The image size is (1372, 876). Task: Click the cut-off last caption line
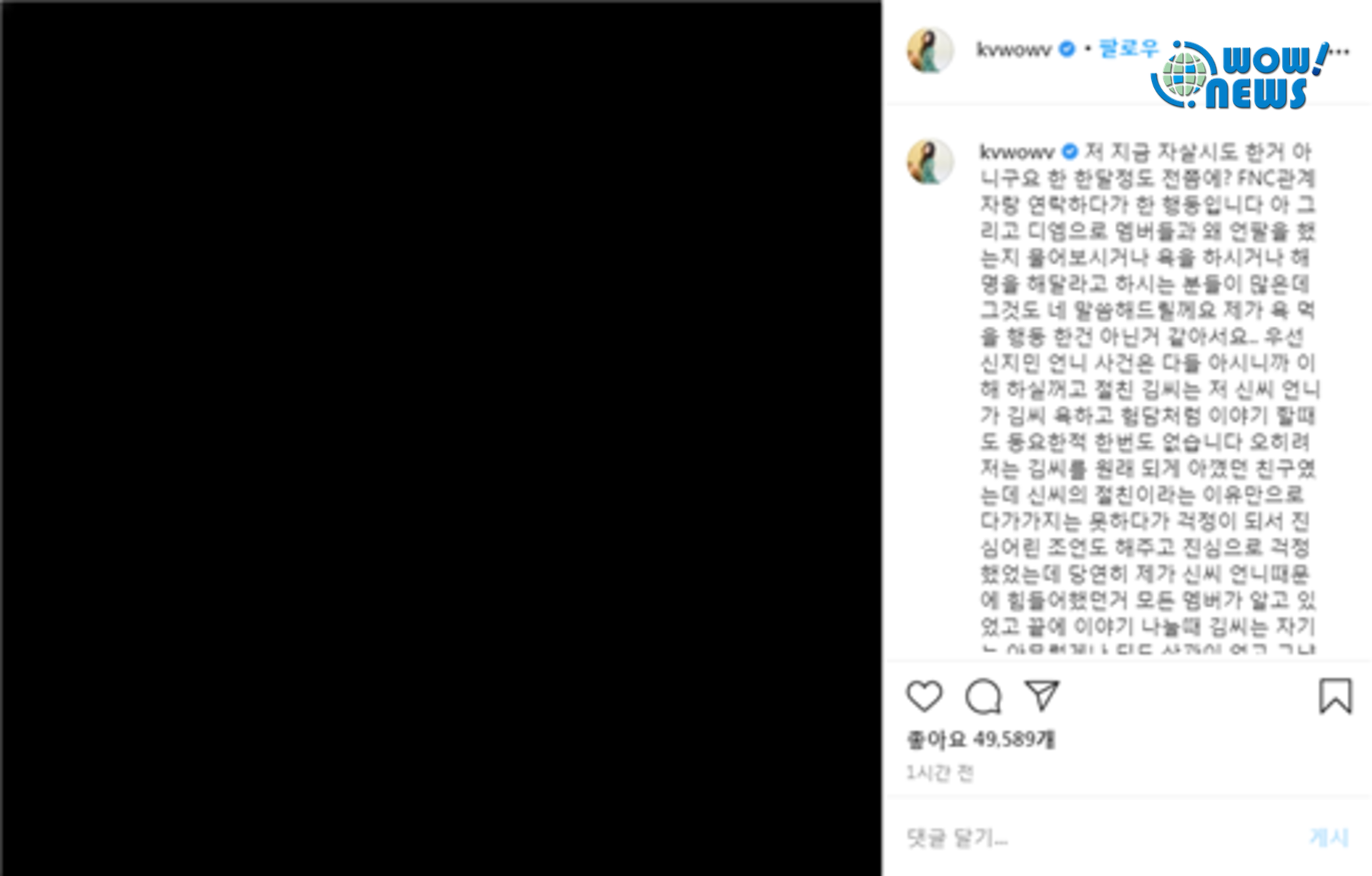click(1148, 649)
